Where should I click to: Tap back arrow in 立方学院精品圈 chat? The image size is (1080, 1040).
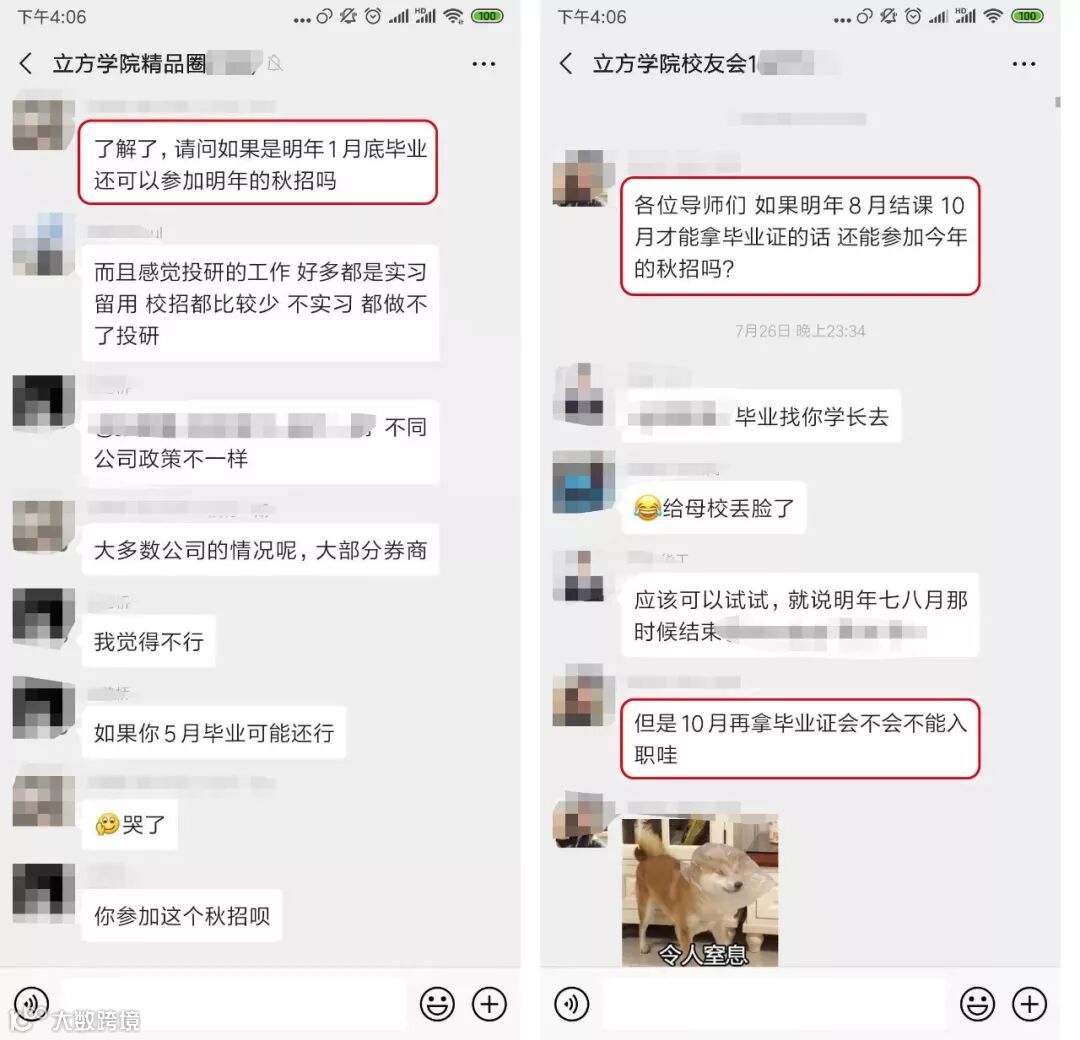(26, 63)
